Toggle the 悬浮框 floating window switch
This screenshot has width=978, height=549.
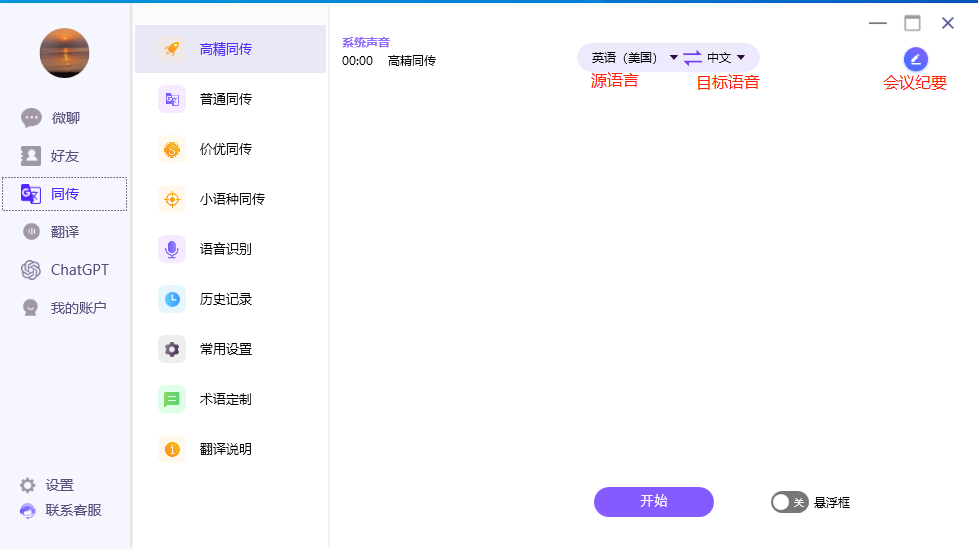[789, 502]
